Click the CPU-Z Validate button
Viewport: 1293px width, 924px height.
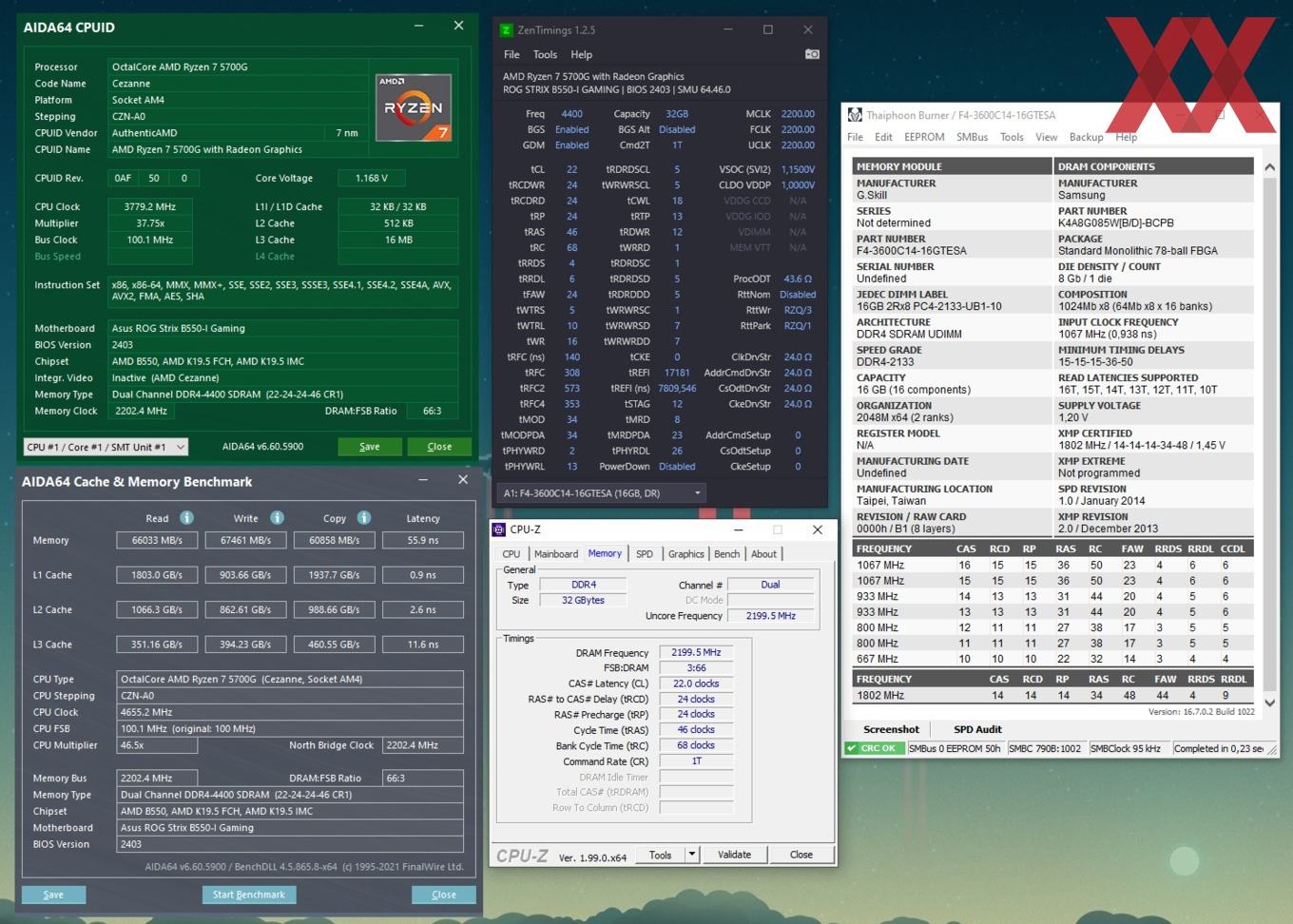coord(734,855)
